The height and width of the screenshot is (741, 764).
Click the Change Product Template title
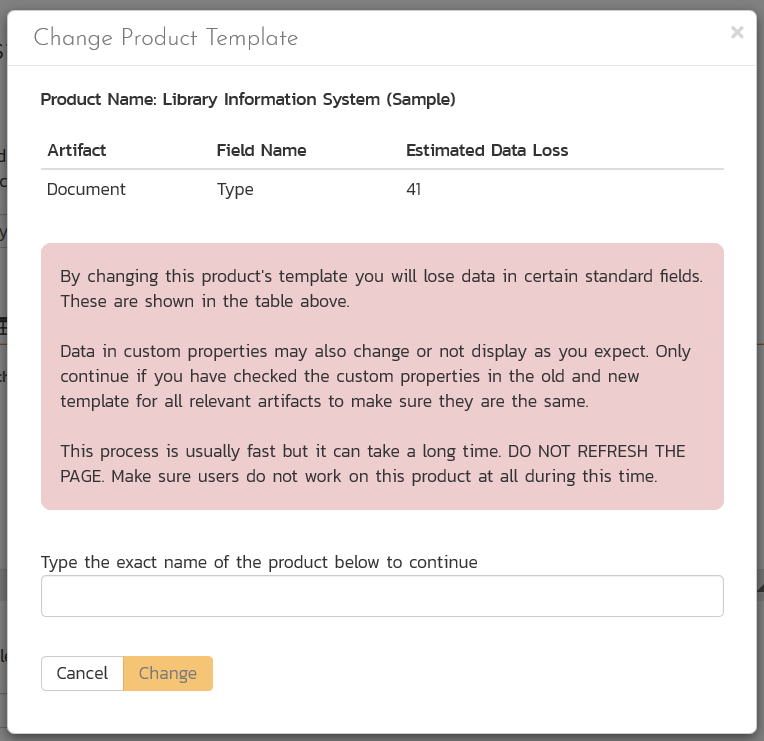click(x=166, y=39)
